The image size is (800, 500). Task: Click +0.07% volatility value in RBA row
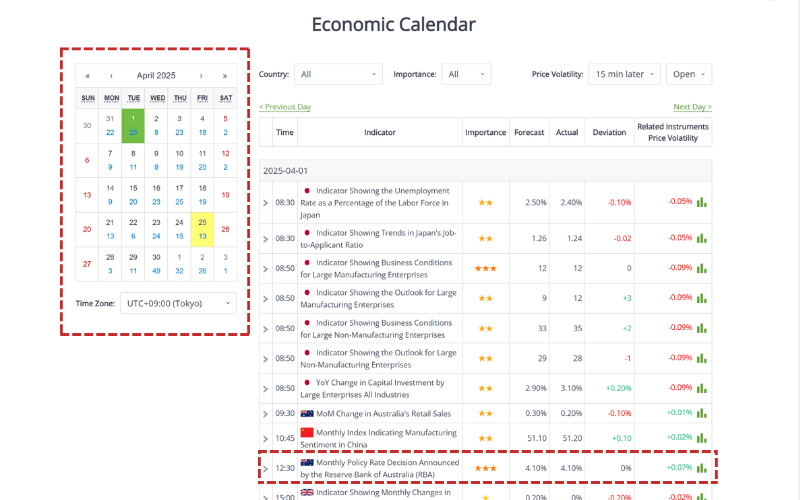(x=680, y=467)
